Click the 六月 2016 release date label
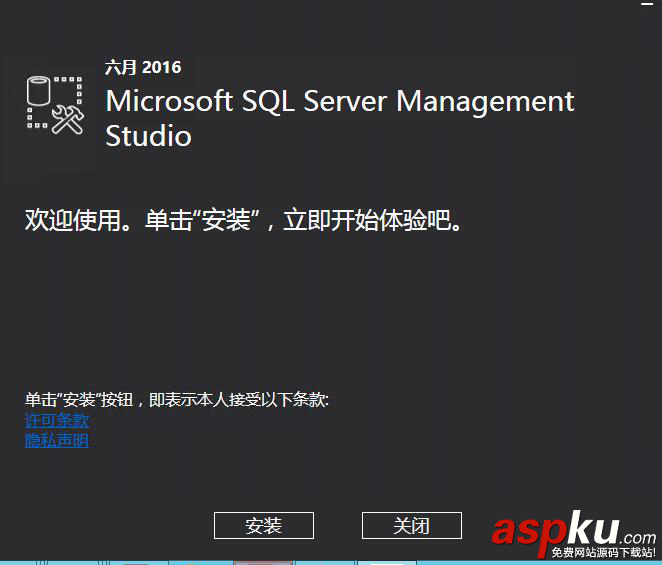 click(x=143, y=68)
